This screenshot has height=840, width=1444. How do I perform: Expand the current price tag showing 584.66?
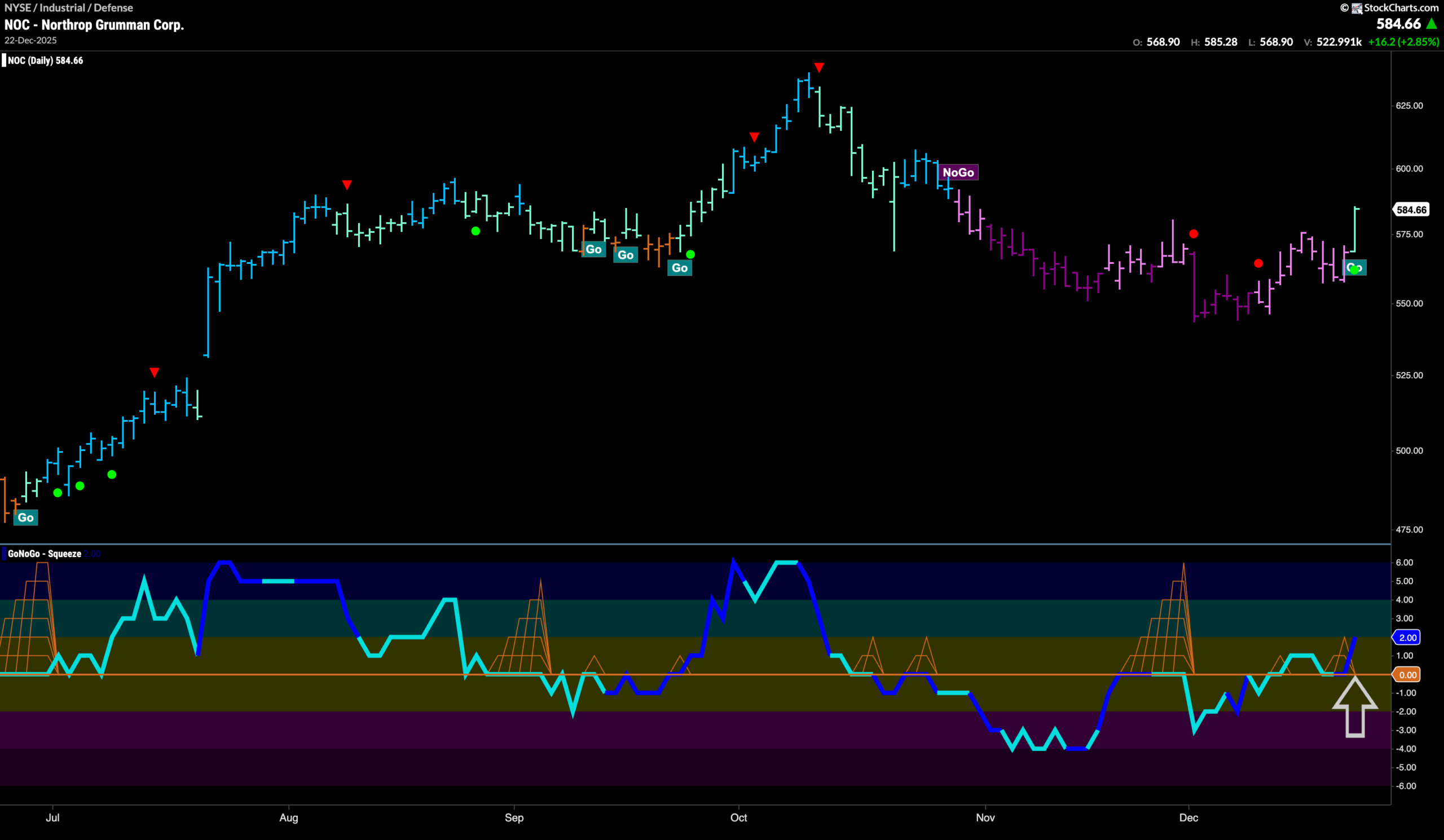pos(1411,210)
